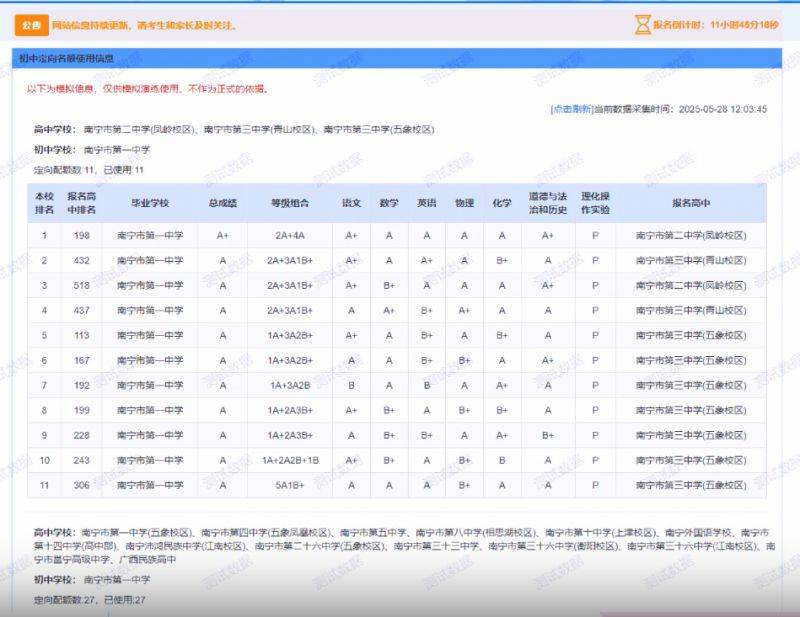This screenshot has width=800, height=617.
Task: Click the hourglass countdown icon
Action: [642, 25]
